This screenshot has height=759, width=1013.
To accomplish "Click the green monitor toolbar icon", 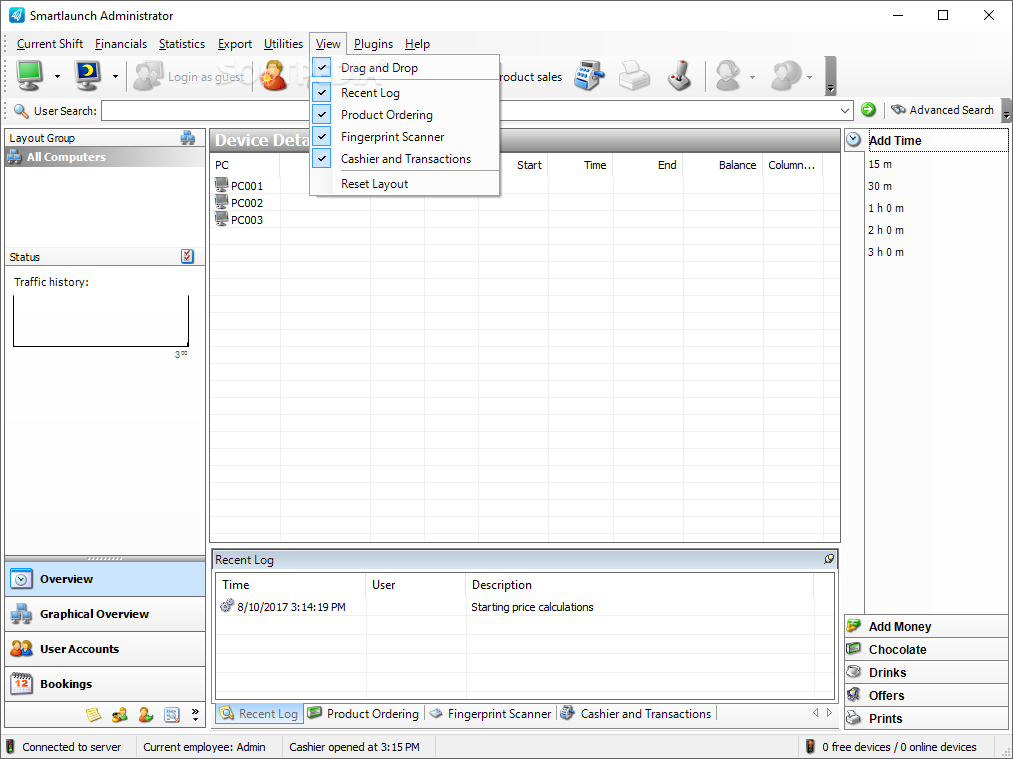I will pos(29,76).
